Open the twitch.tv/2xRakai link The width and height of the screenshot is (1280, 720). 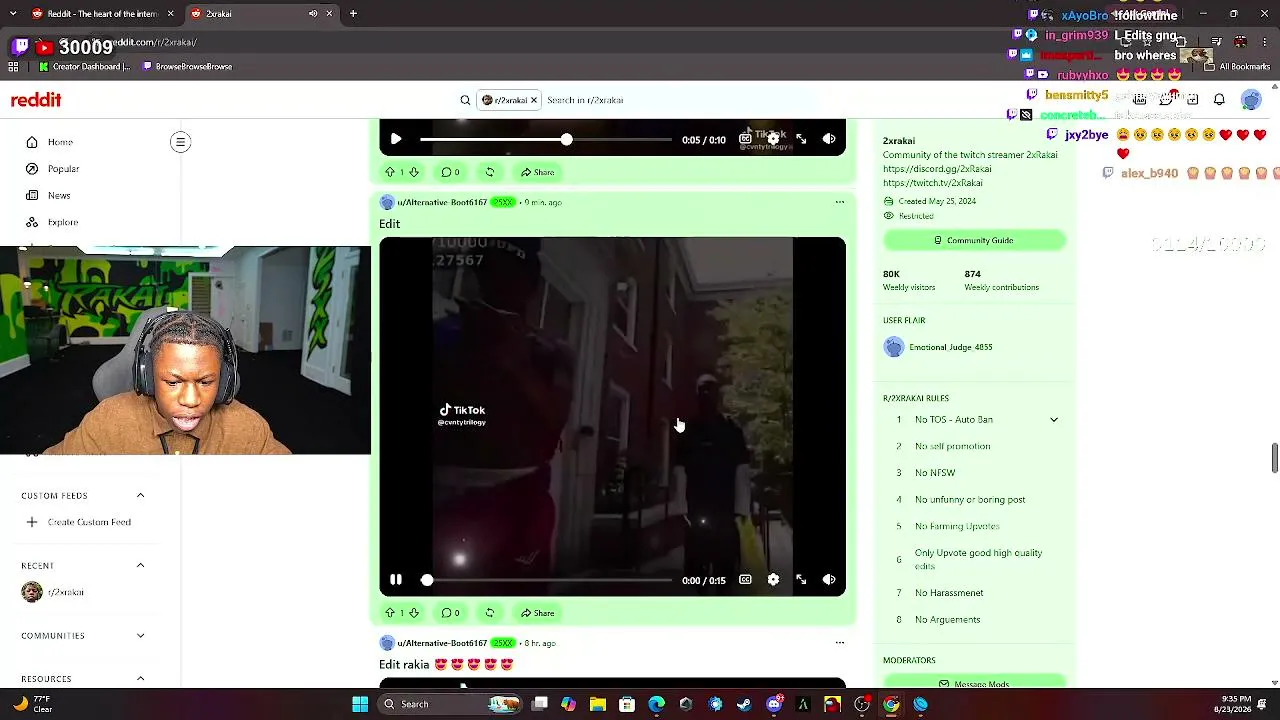[932, 183]
